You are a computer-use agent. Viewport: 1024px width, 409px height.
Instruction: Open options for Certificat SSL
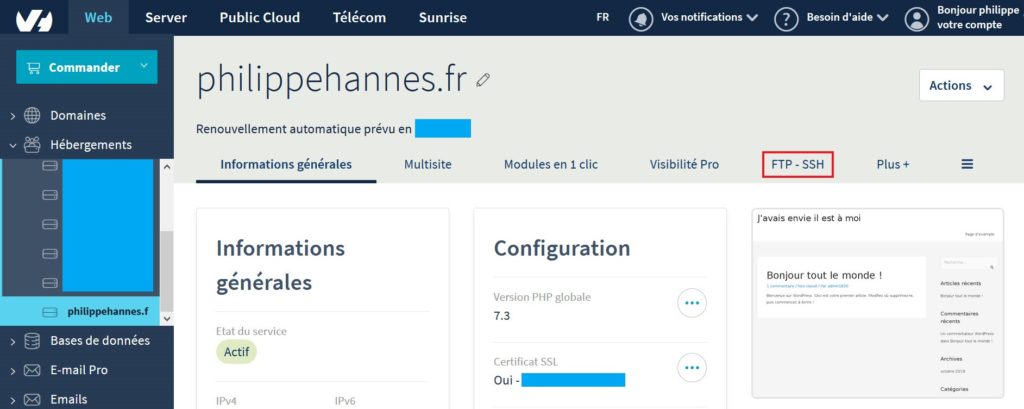pyautogui.click(x=692, y=368)
